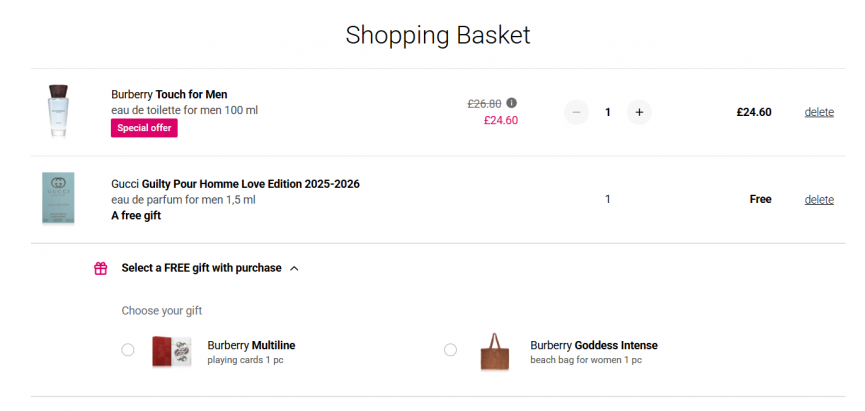
Task: Click the Burberry Multiline gift name
Action: (x=251, y=346)
